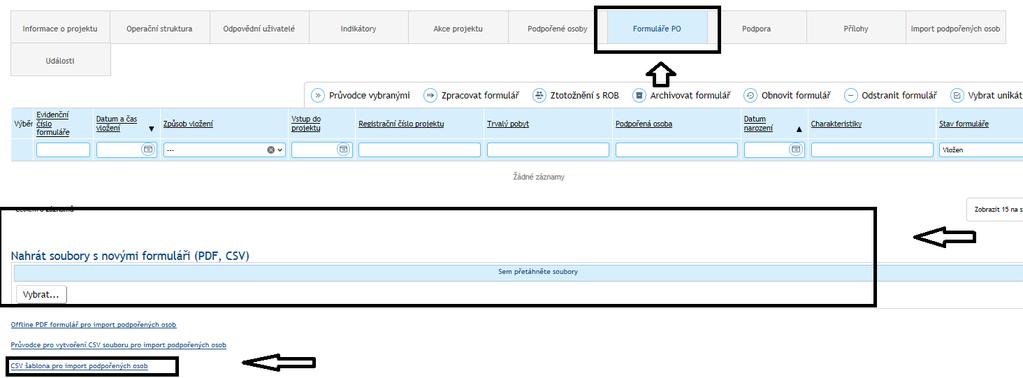Screen dimensions: 1023x378
Task: Open Import podpořených osob tab
Action: point(955,29)
